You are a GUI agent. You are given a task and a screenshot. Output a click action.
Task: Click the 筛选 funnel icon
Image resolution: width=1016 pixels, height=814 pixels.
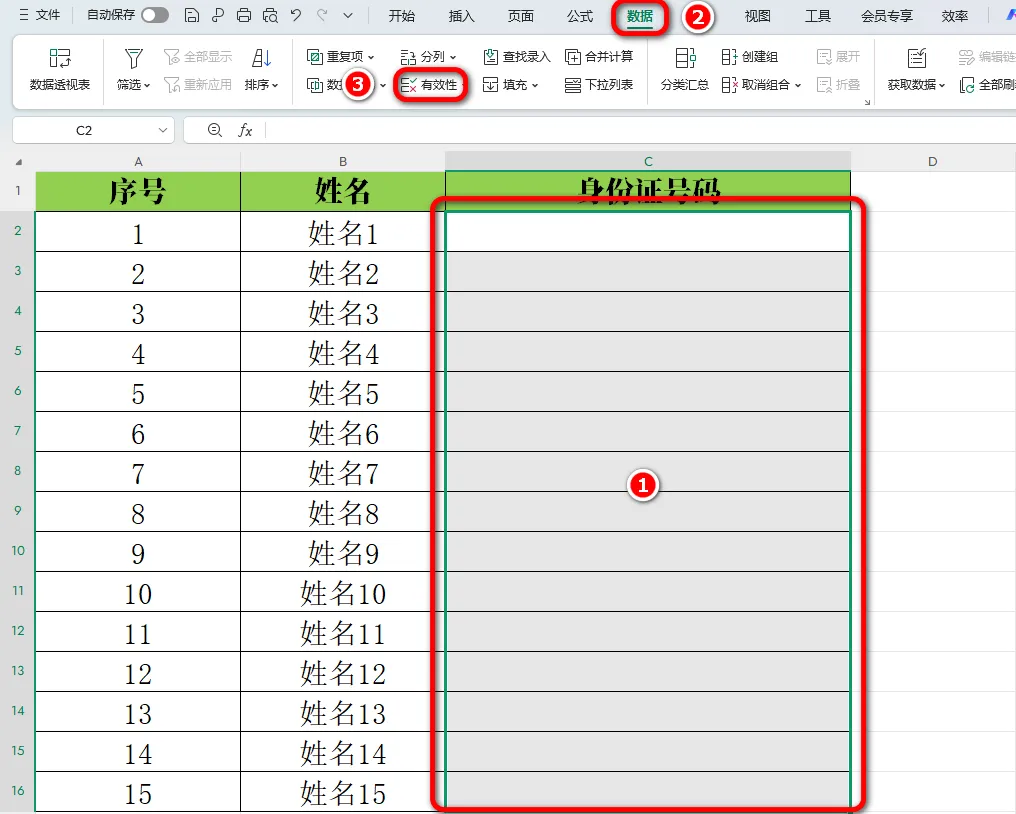coord(133,58)
